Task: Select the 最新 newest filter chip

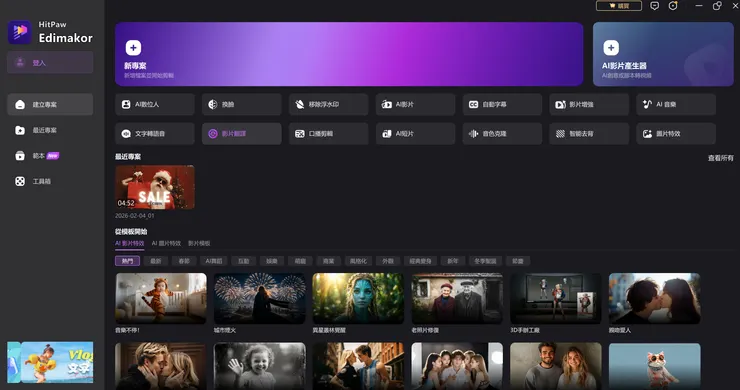Action: [x=156, y=261]
